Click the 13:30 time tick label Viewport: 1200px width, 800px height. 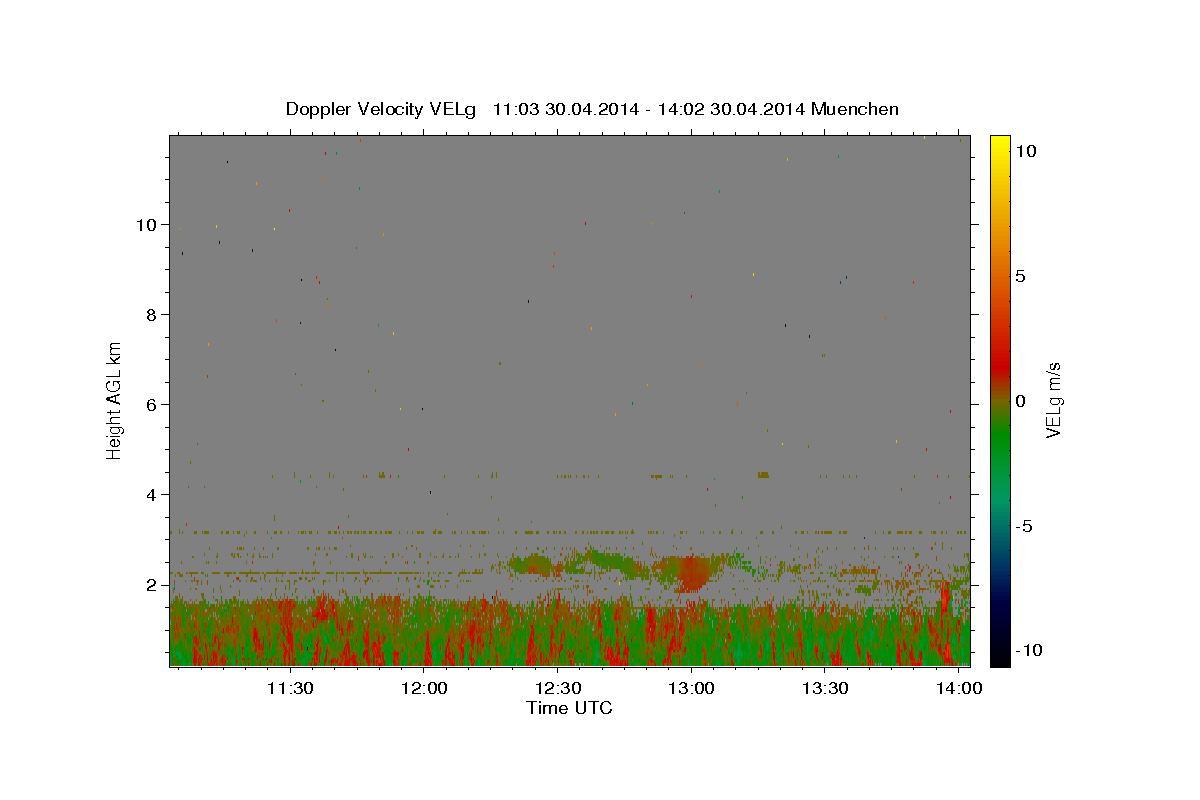click(825, 689)
